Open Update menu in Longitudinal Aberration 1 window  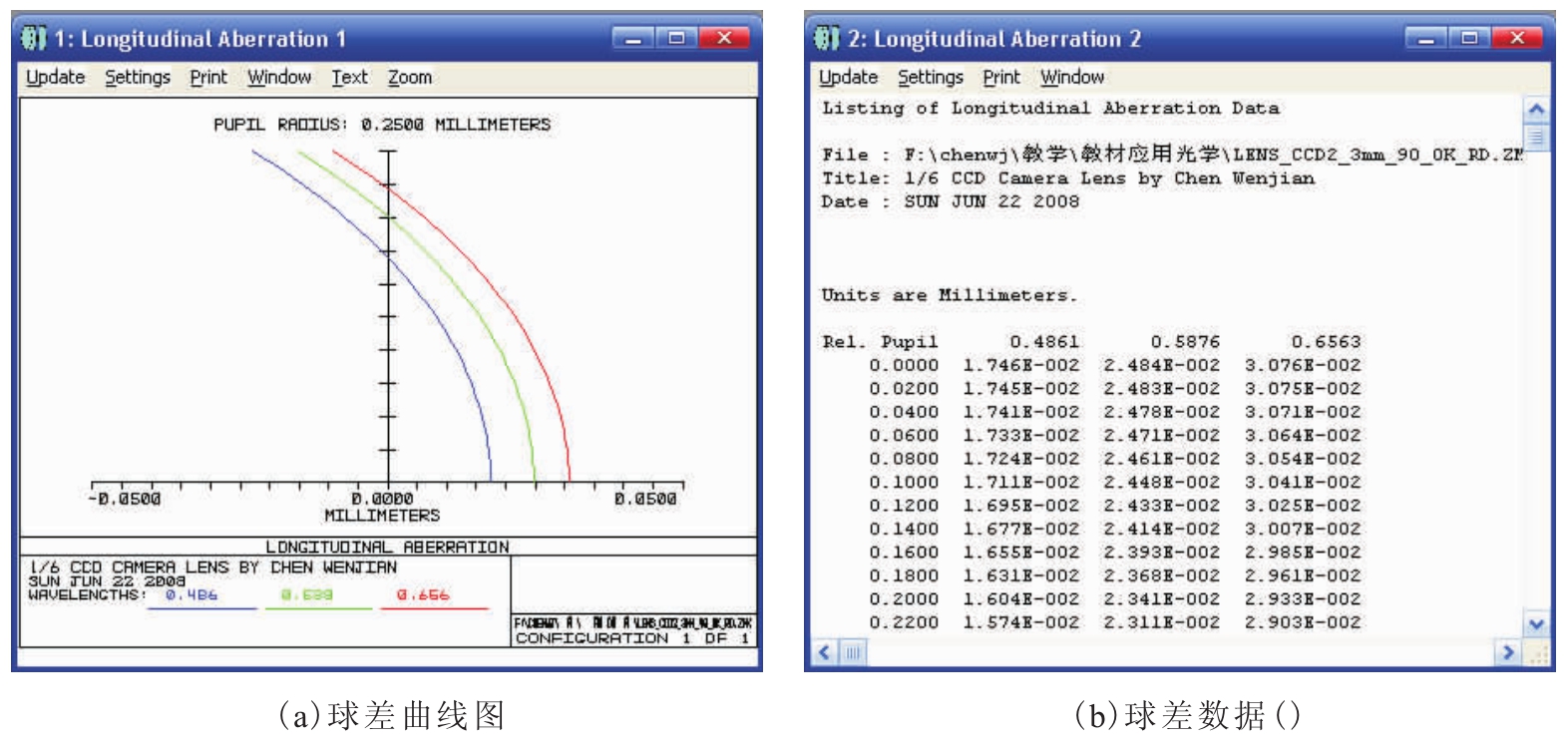56,77
